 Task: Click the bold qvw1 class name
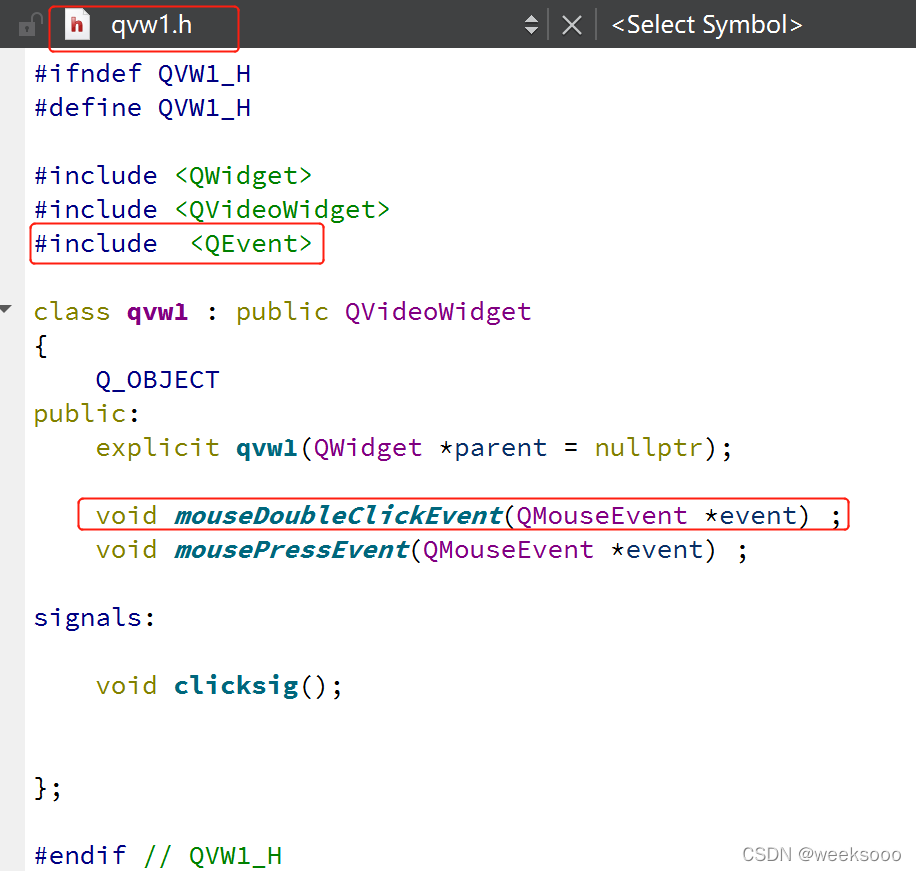click(158, 313)
